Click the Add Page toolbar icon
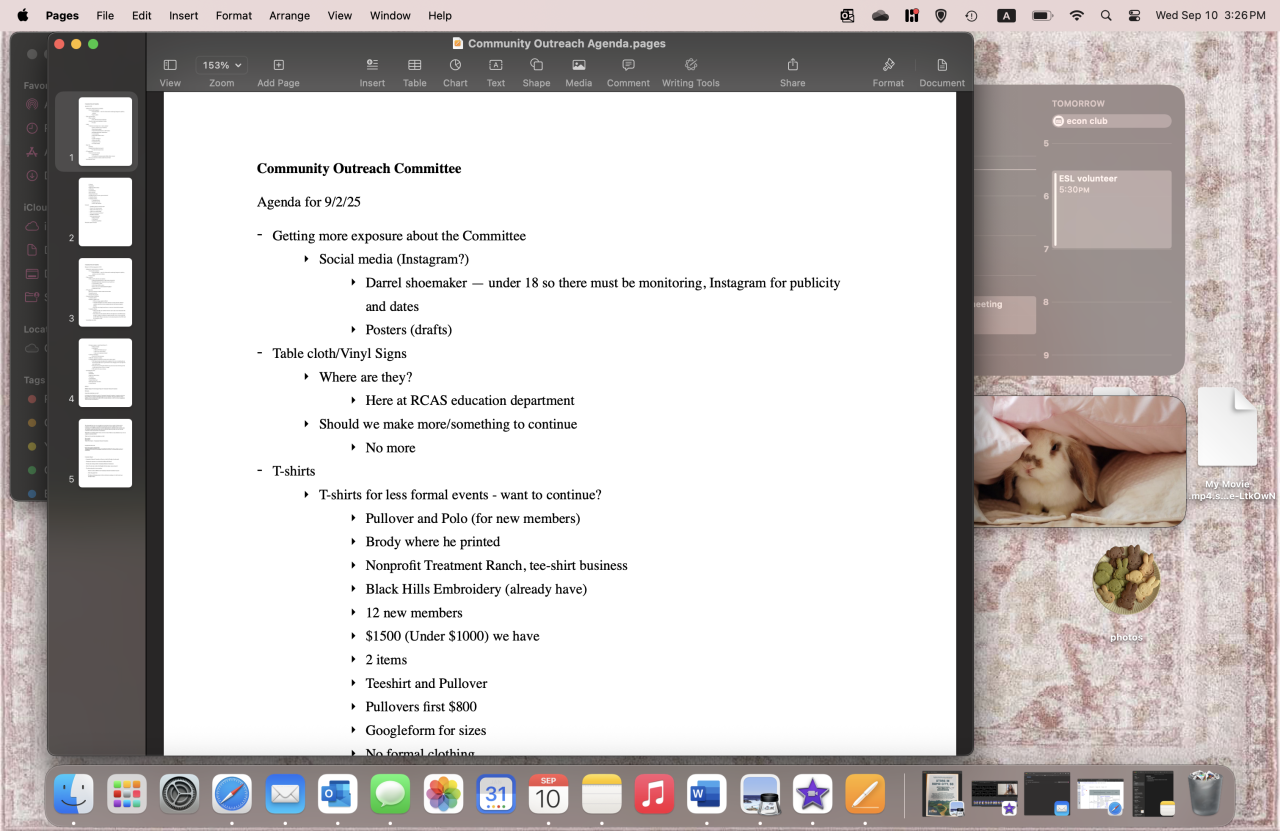 [x=279, y=65]
